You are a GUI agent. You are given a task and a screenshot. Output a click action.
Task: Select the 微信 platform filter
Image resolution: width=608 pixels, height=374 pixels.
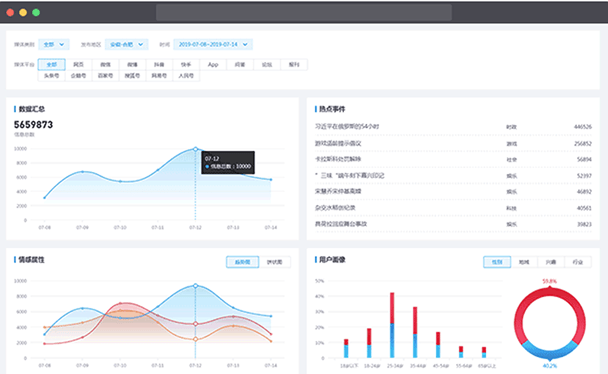click(x=105, y=64)
